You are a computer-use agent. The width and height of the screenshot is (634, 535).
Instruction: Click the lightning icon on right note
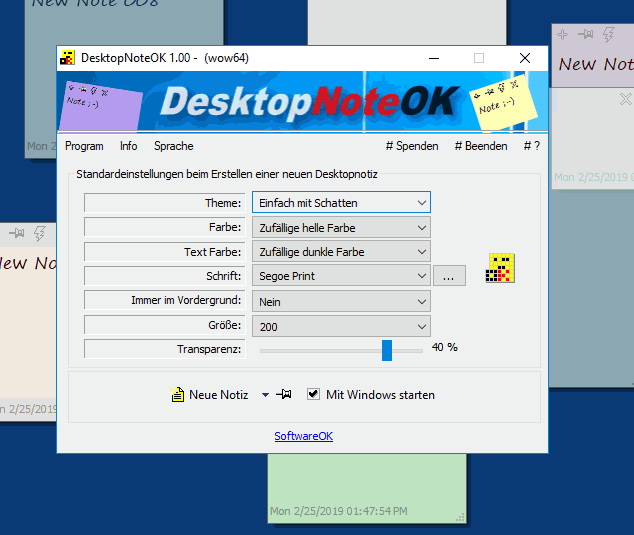tap(609, 34)
